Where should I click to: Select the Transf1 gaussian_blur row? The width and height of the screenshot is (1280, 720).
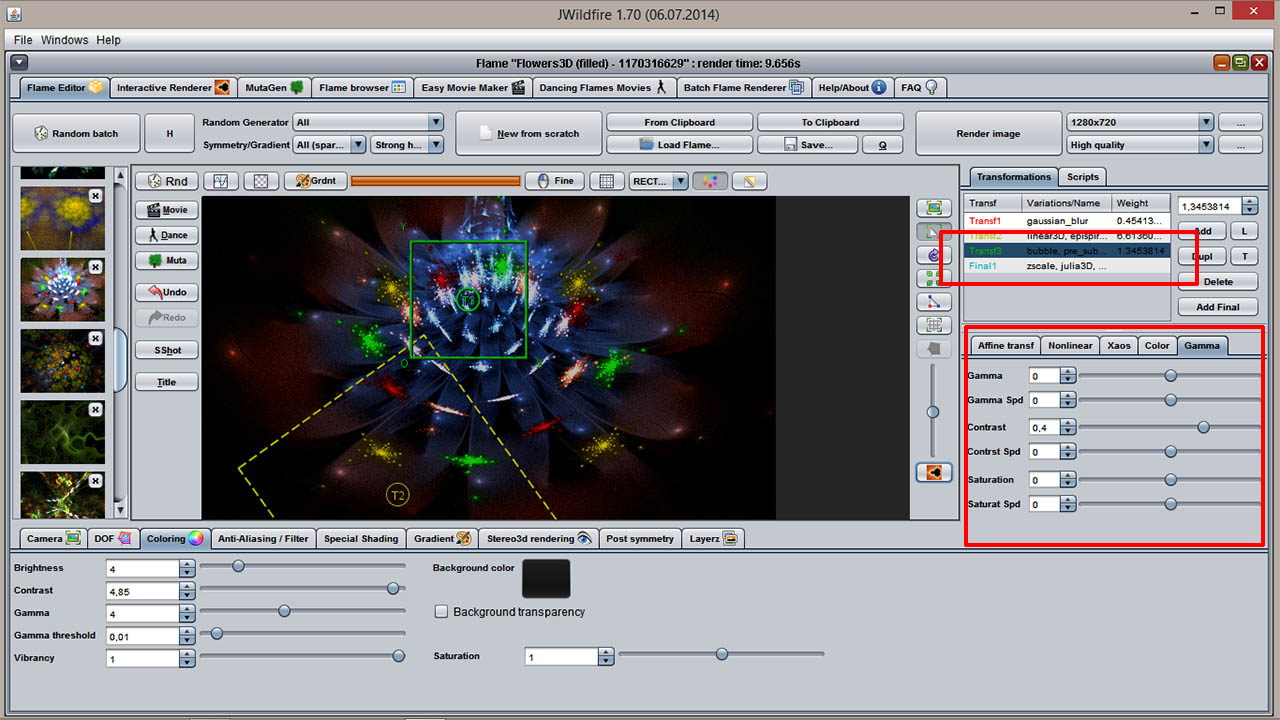click(1067, 220)
